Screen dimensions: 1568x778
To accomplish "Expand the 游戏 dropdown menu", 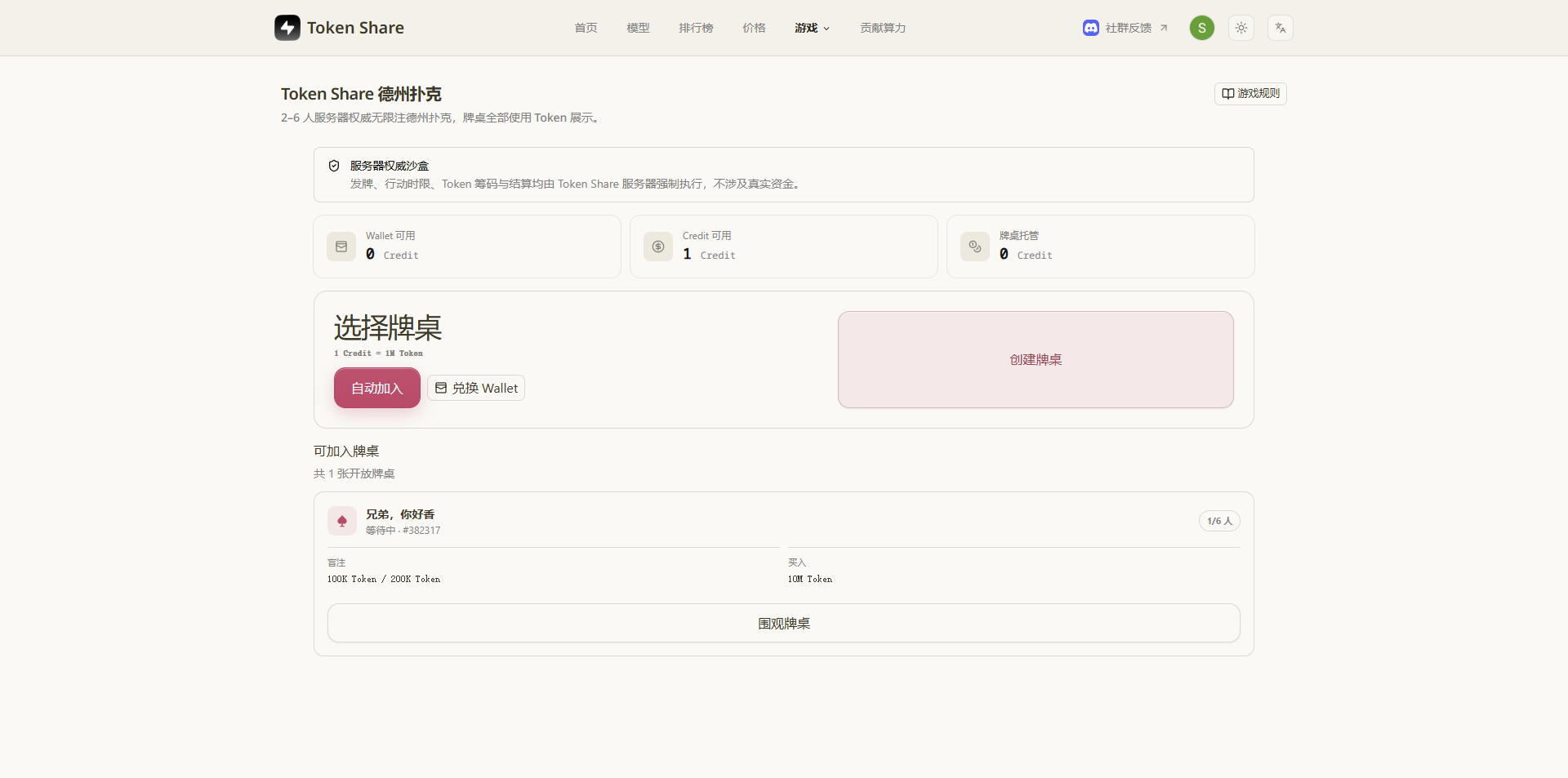I will (812, 28).
